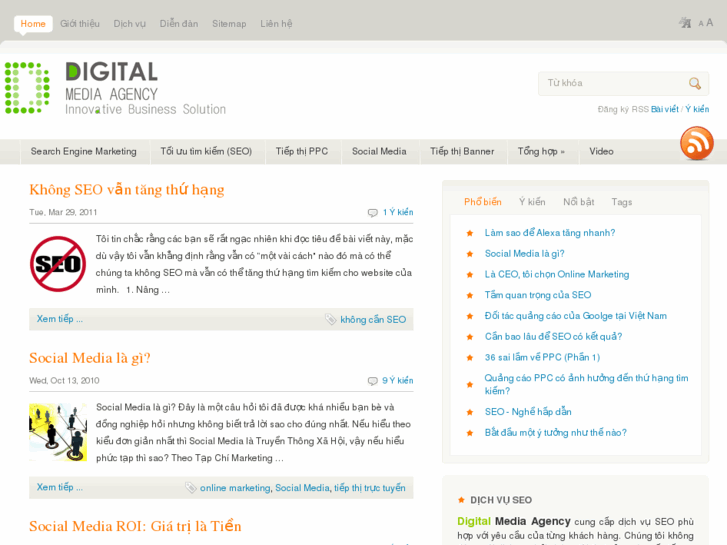Go to Giới thiệu in top navigation

tap(79, 24)
